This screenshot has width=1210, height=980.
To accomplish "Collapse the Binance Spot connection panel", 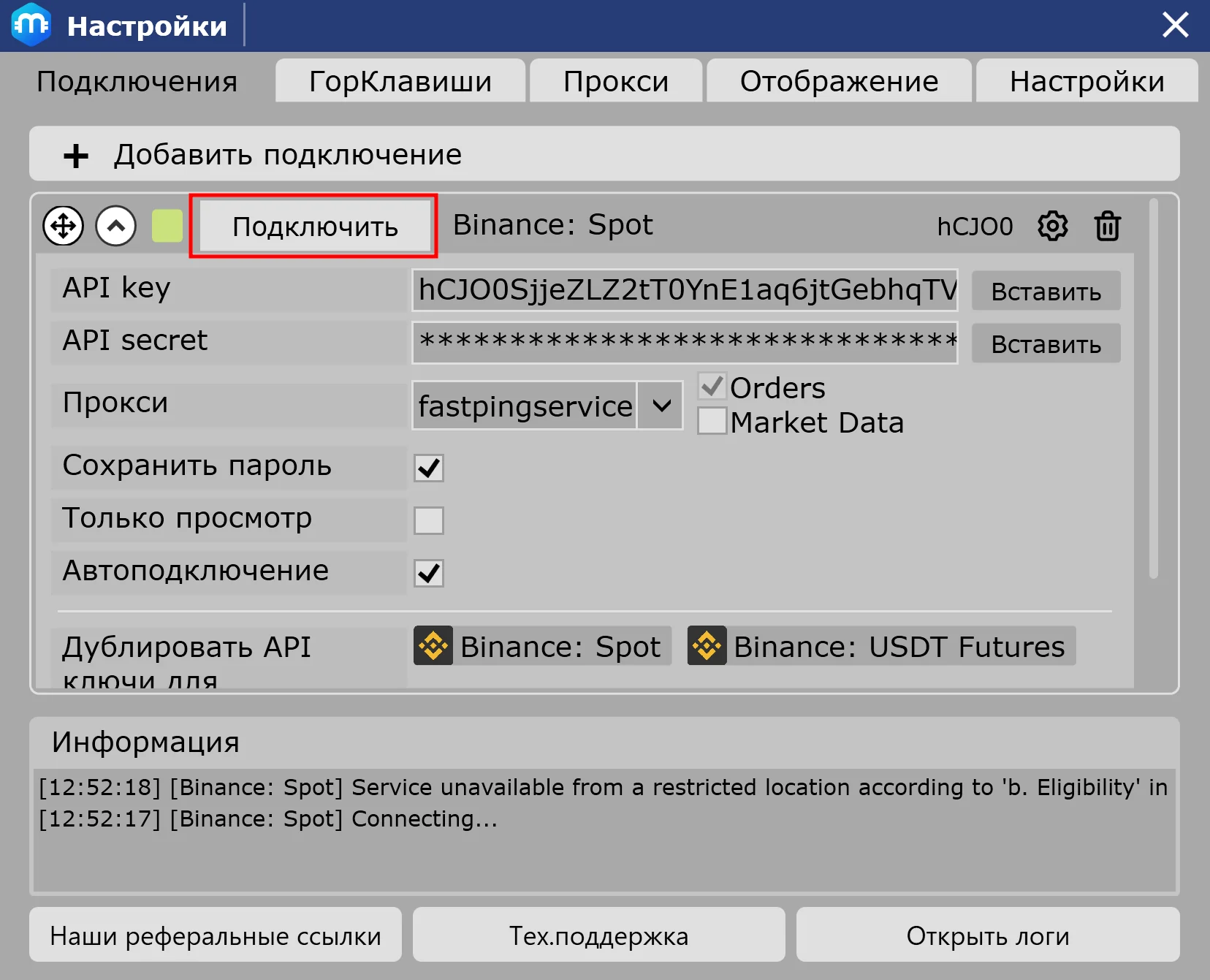I will [x=116, y=227].
